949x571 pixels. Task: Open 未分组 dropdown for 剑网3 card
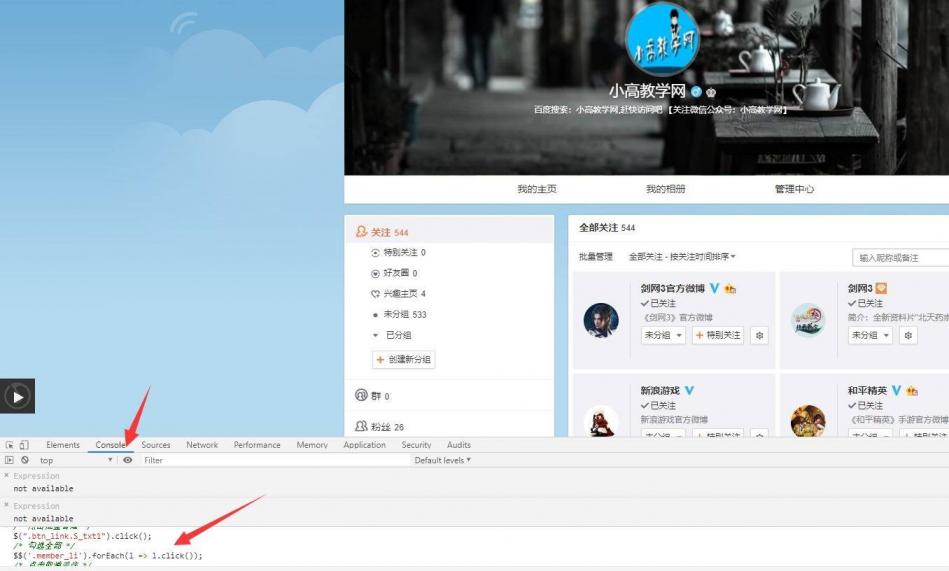pyautogui.click(x=870, y=335)
